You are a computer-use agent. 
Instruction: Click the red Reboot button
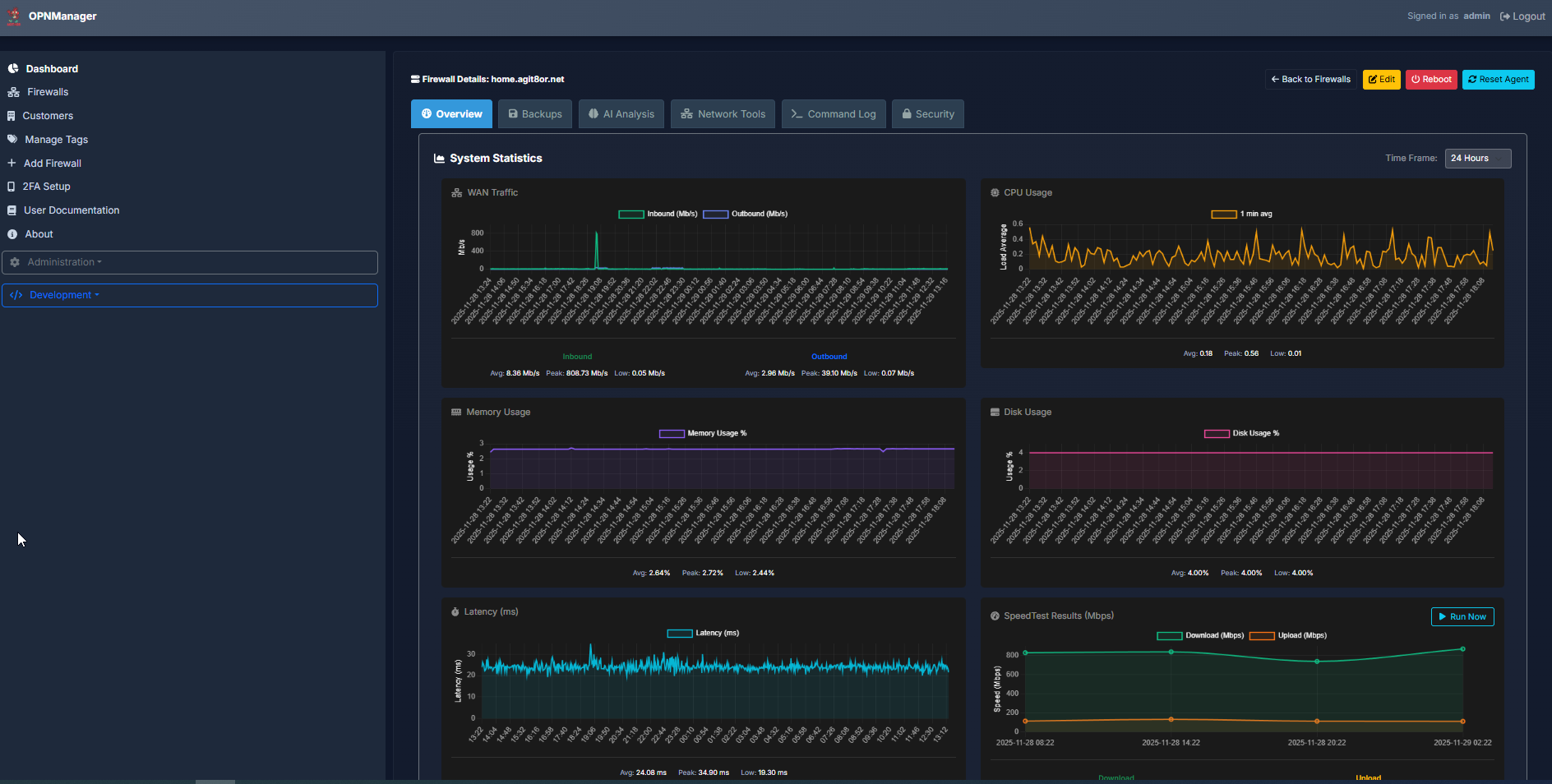pyautogui.click(x=1431, y=80)
